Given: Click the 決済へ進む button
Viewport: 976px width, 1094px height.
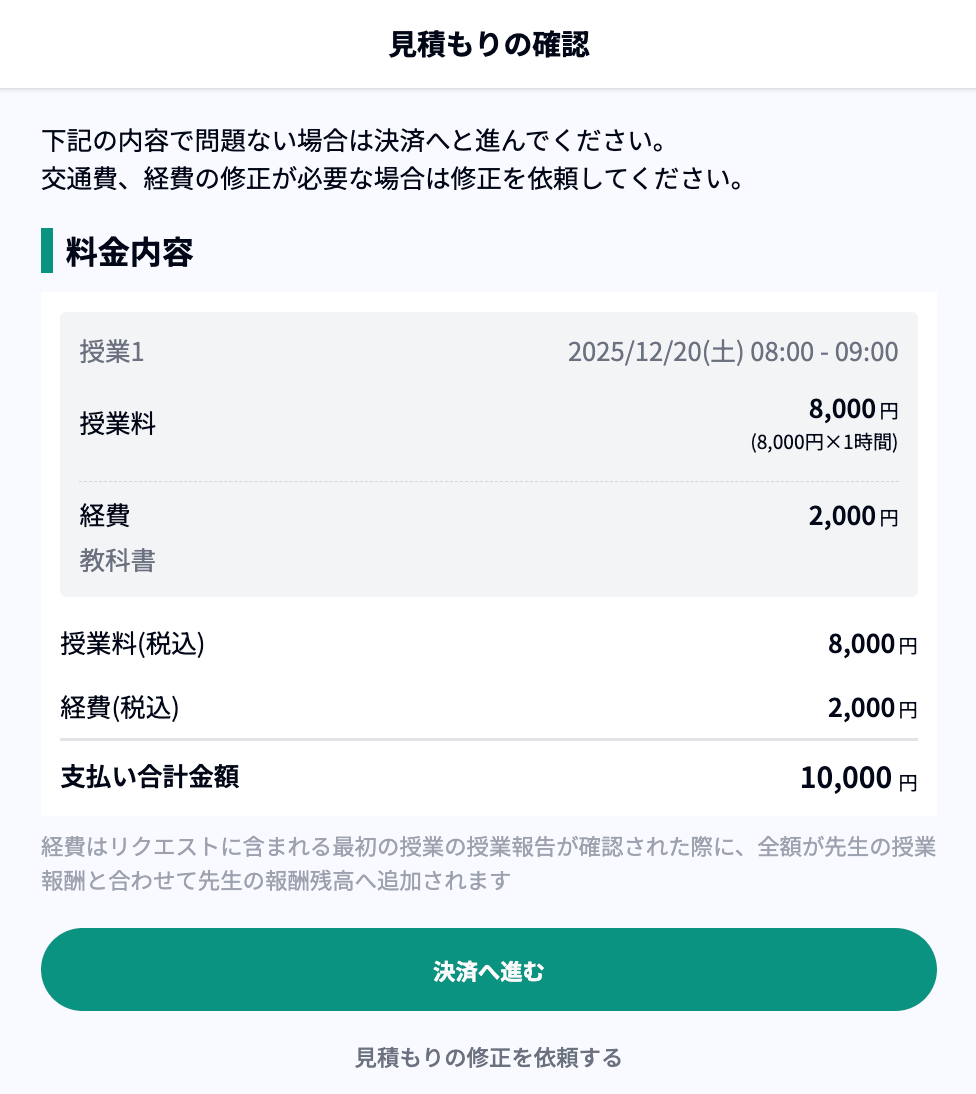Looking at the screenshot, I should 488,970.
